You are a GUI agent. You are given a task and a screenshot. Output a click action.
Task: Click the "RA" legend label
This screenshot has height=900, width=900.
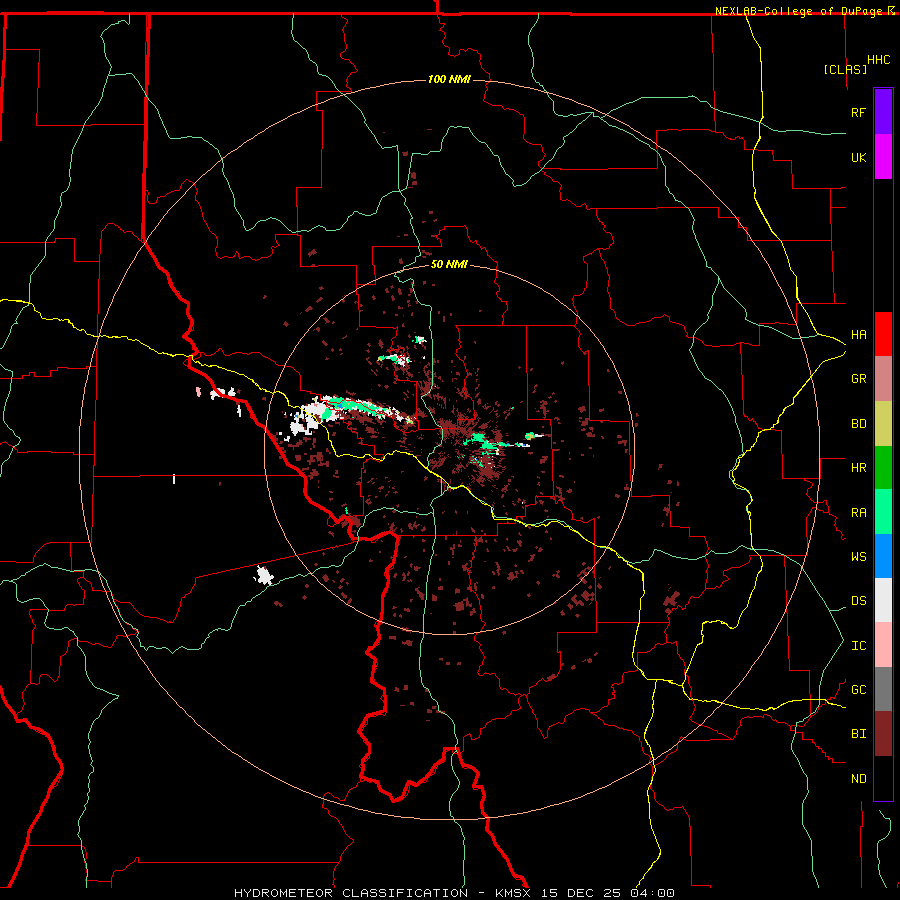pyautogui.click(x=858, y=513)
